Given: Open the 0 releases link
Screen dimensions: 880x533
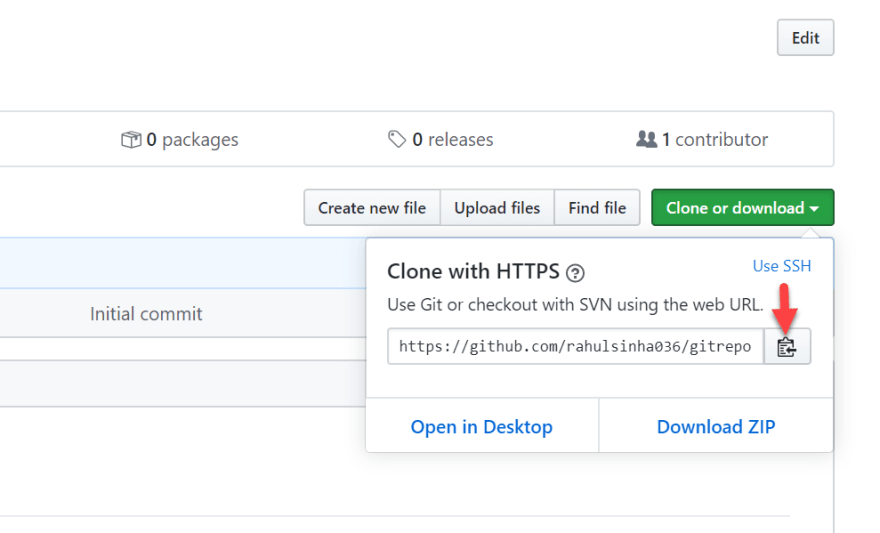Looking at the screenshot, I should (441, 139).
